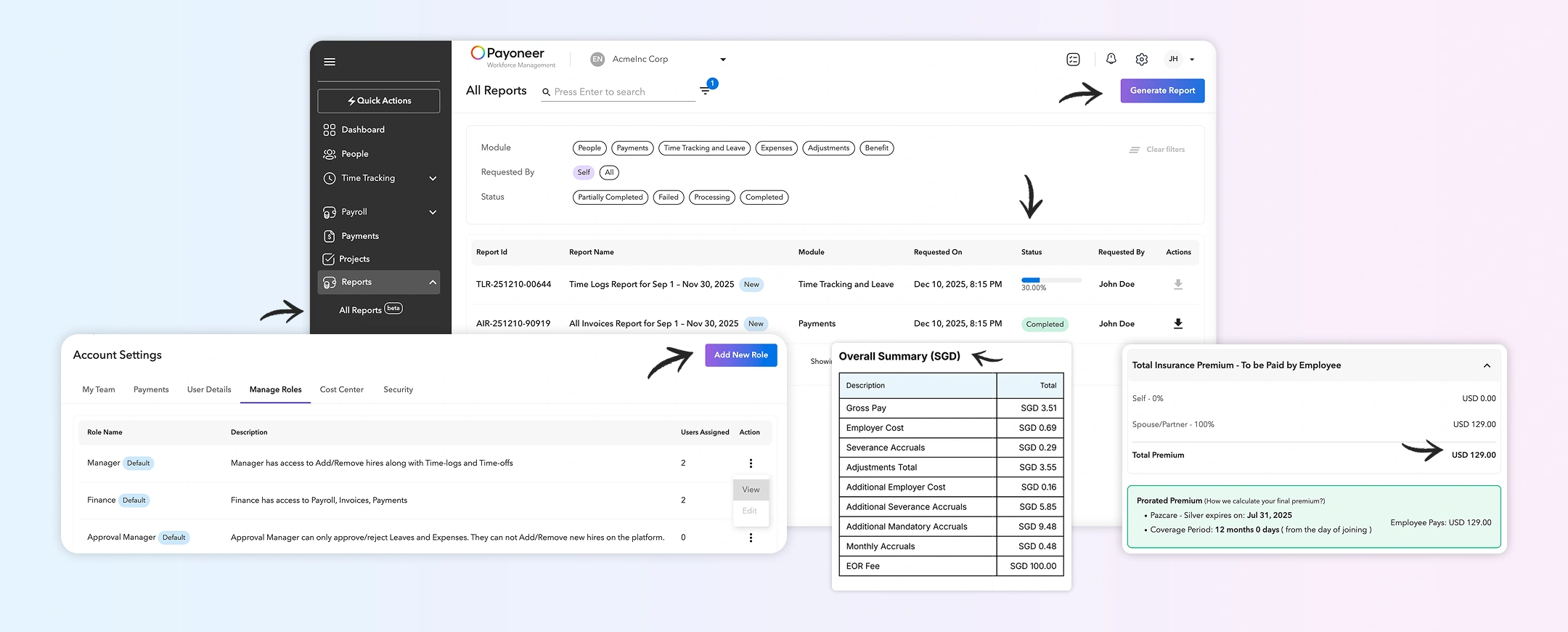Toggle Time Tracking and Leave filter
1568x632 pixels.
[x=705, y=148]
